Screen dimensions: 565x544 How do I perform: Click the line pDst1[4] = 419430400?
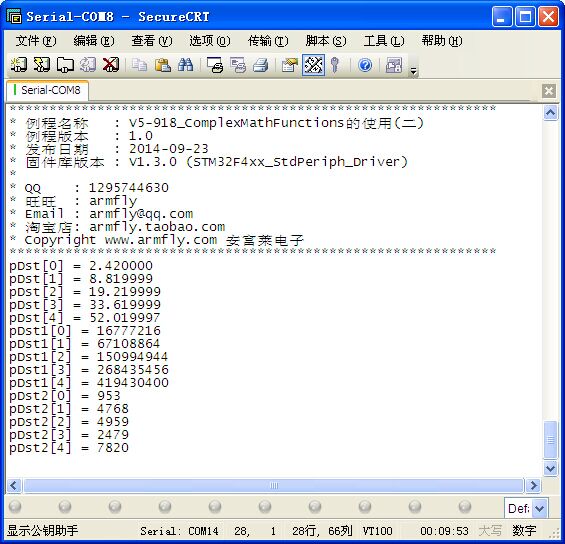(x=89, y=383)
